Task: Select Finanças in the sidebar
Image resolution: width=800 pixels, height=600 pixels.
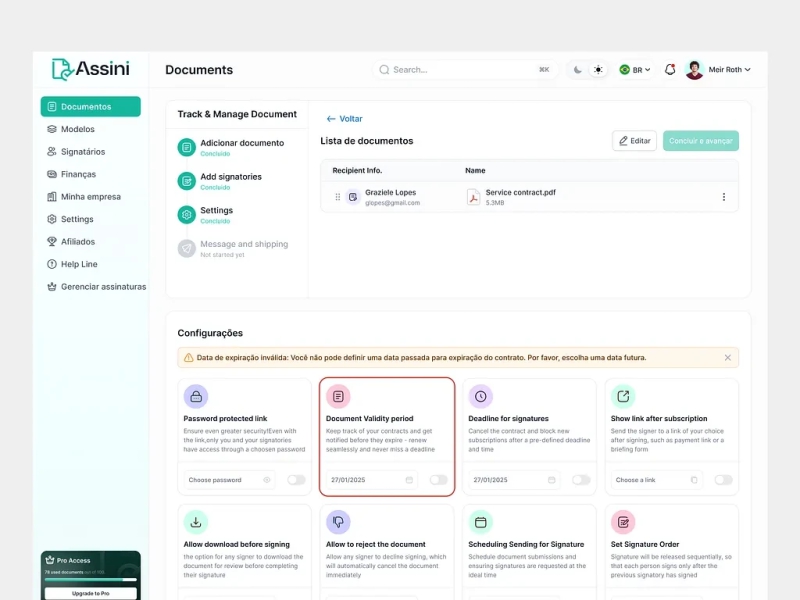Action: pyautogui.click(x=71, y=174)
